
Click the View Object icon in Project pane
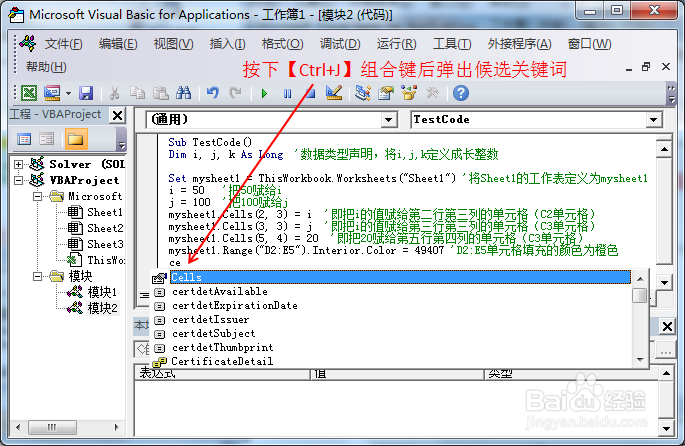click(x=46, y=139)
